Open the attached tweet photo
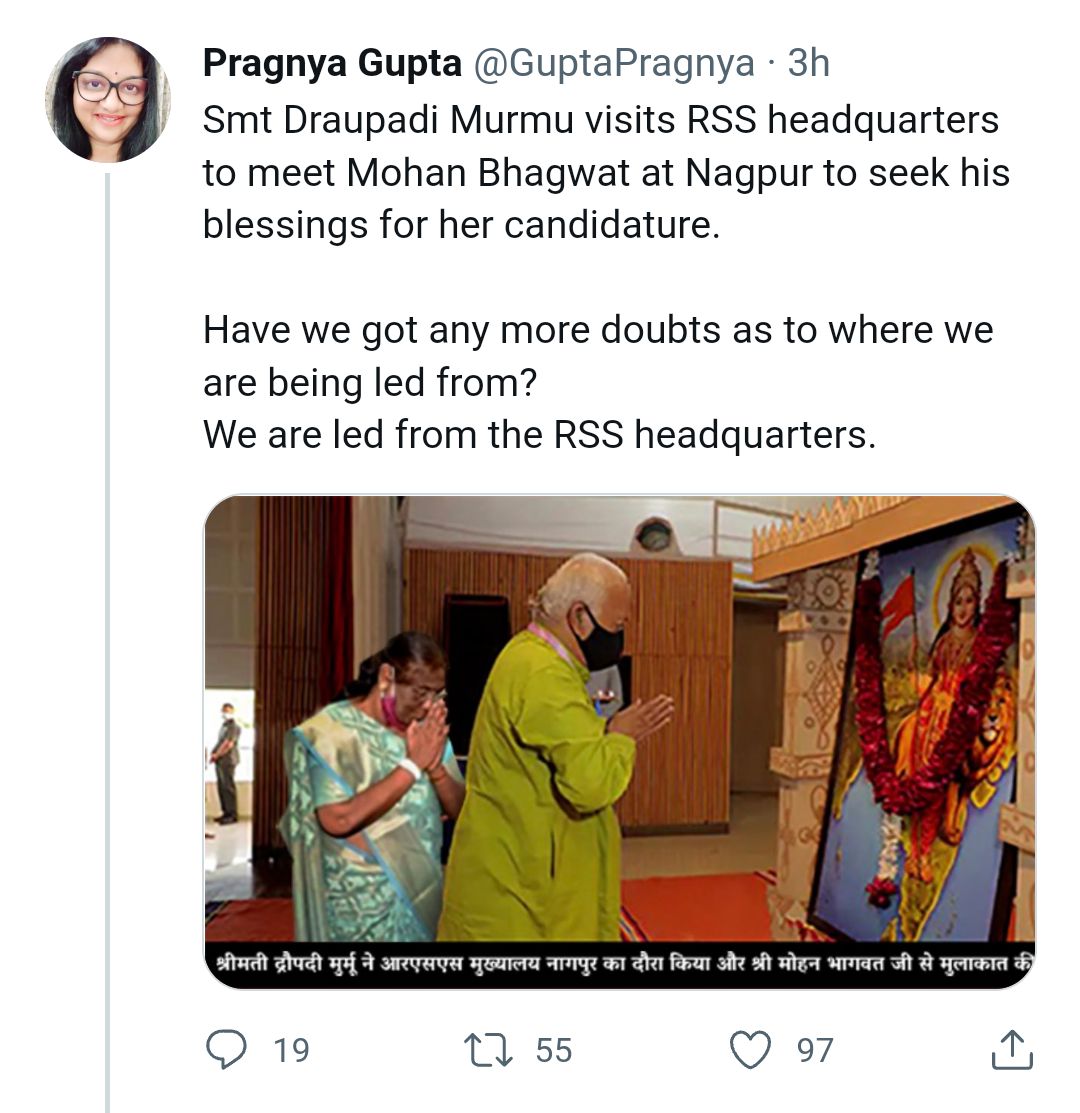The image size is (1080, 1113). (x=619, y=741)
